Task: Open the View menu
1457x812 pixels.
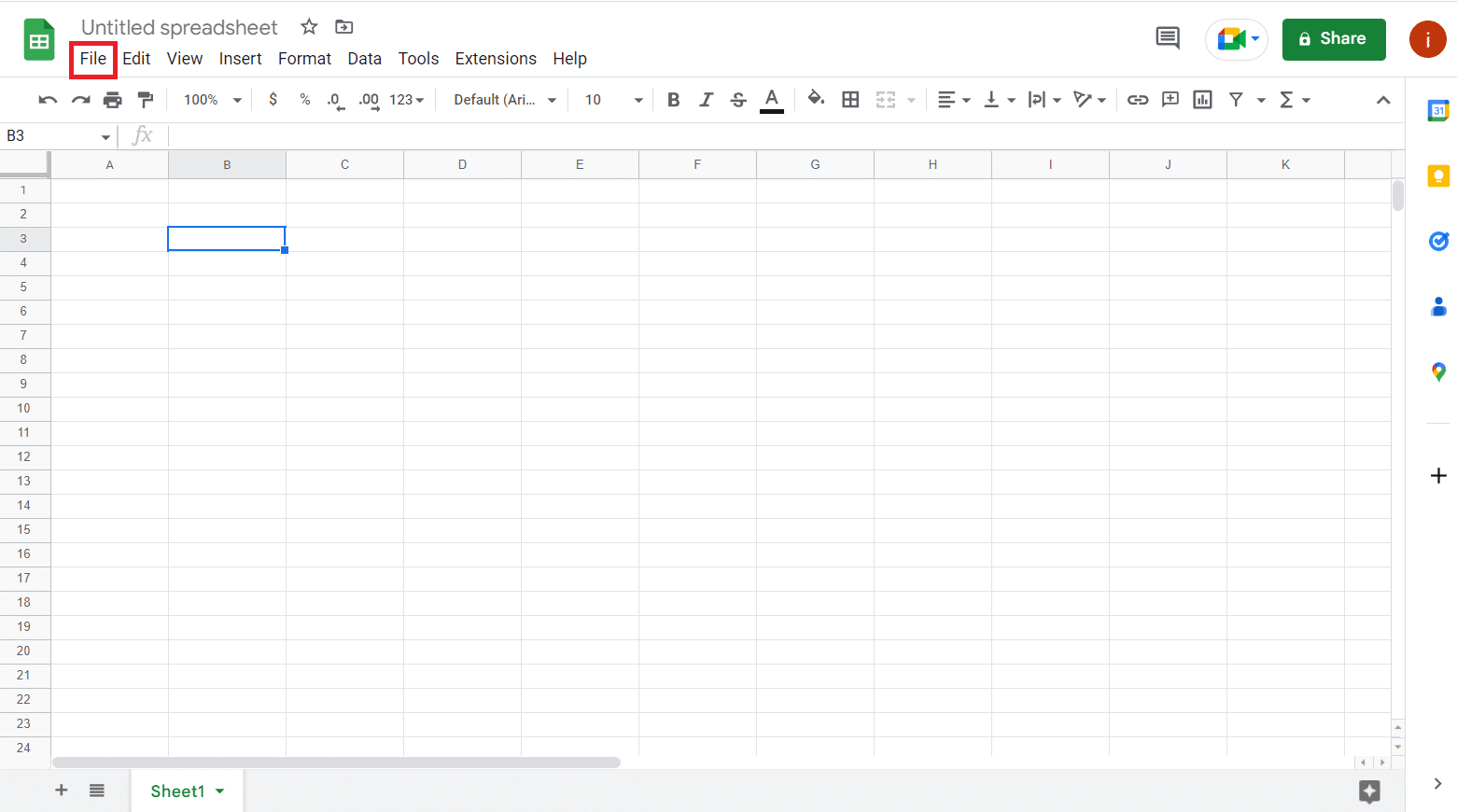Action: pos(185,59)
